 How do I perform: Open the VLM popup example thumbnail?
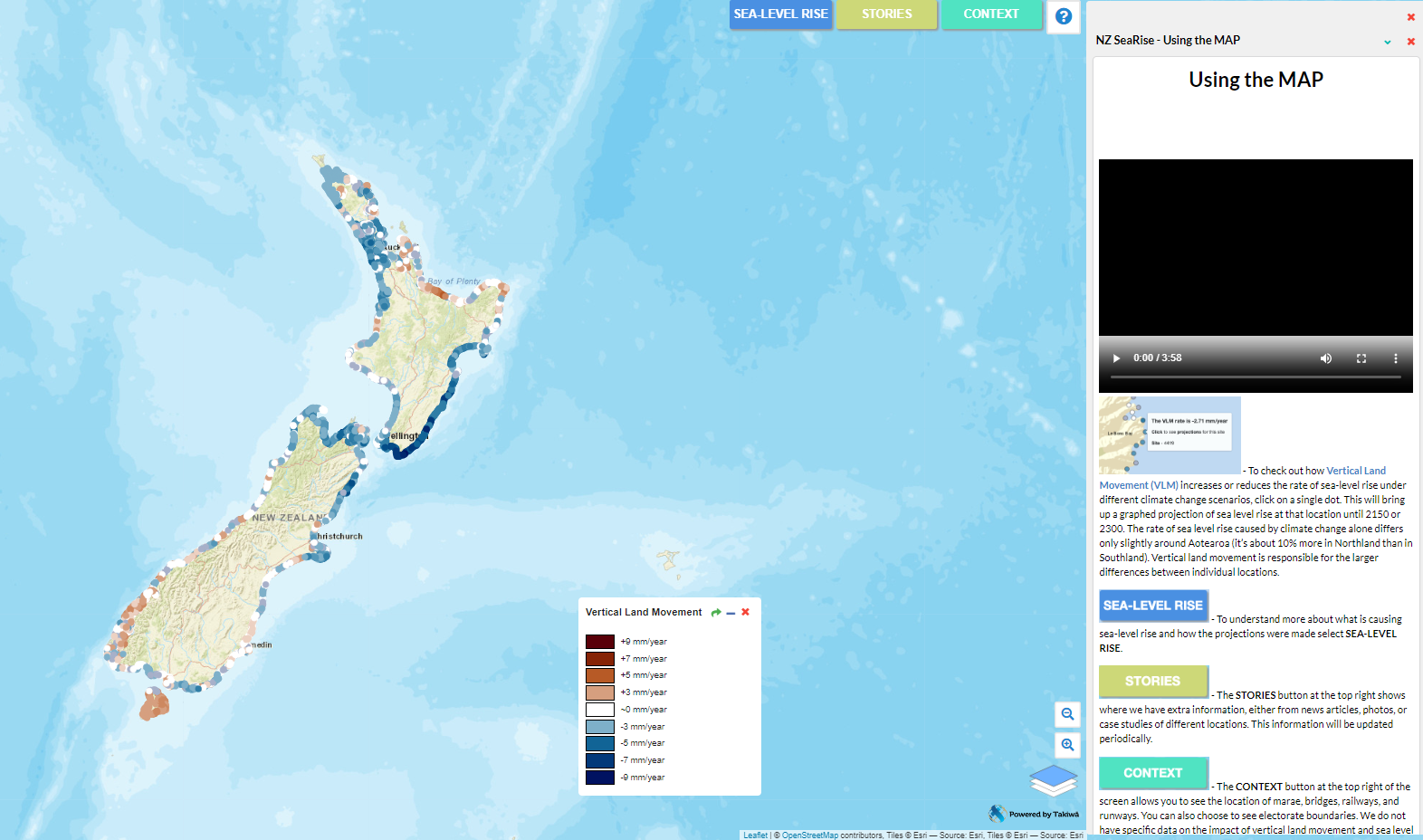pos(1170,435)
